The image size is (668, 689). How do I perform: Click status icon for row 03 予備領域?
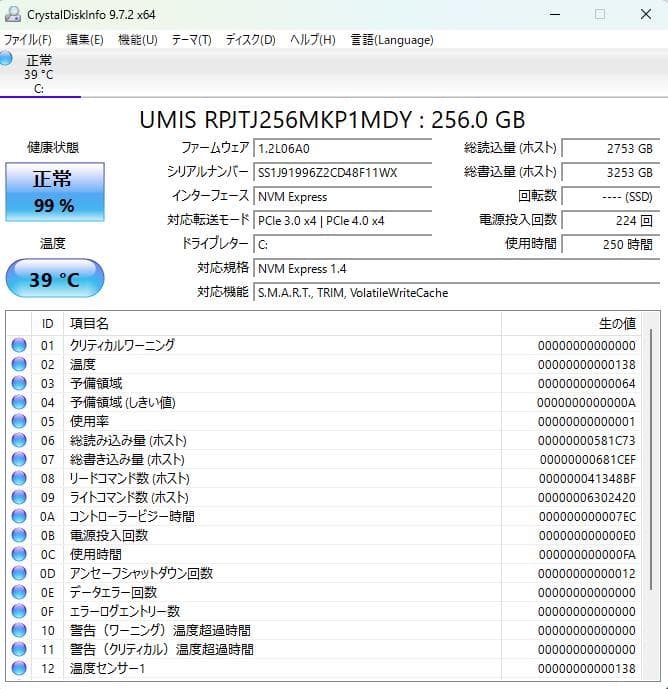pos(19,383)
